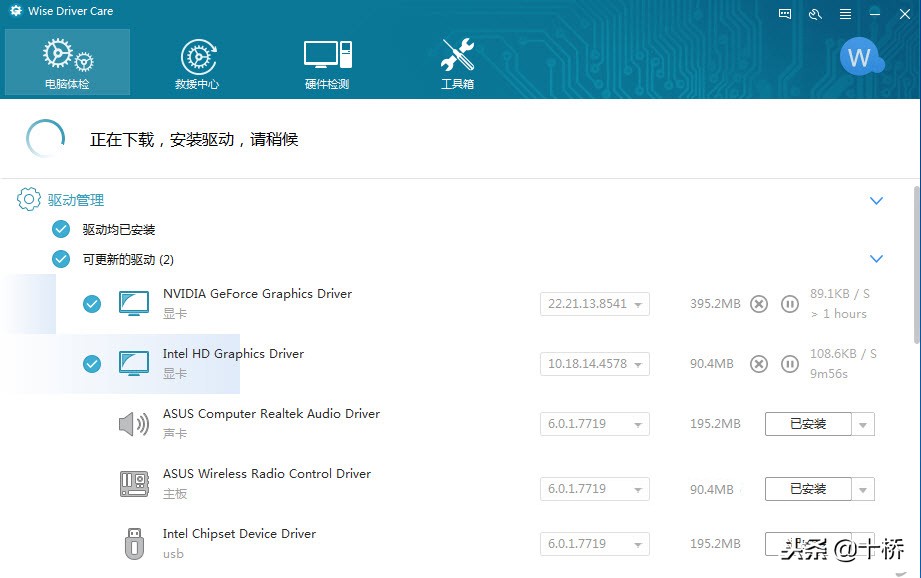This screenshot has height=578, width=921.
Task: Open the 救援中心 (Rescue Center) section
Action: (197, 61)
